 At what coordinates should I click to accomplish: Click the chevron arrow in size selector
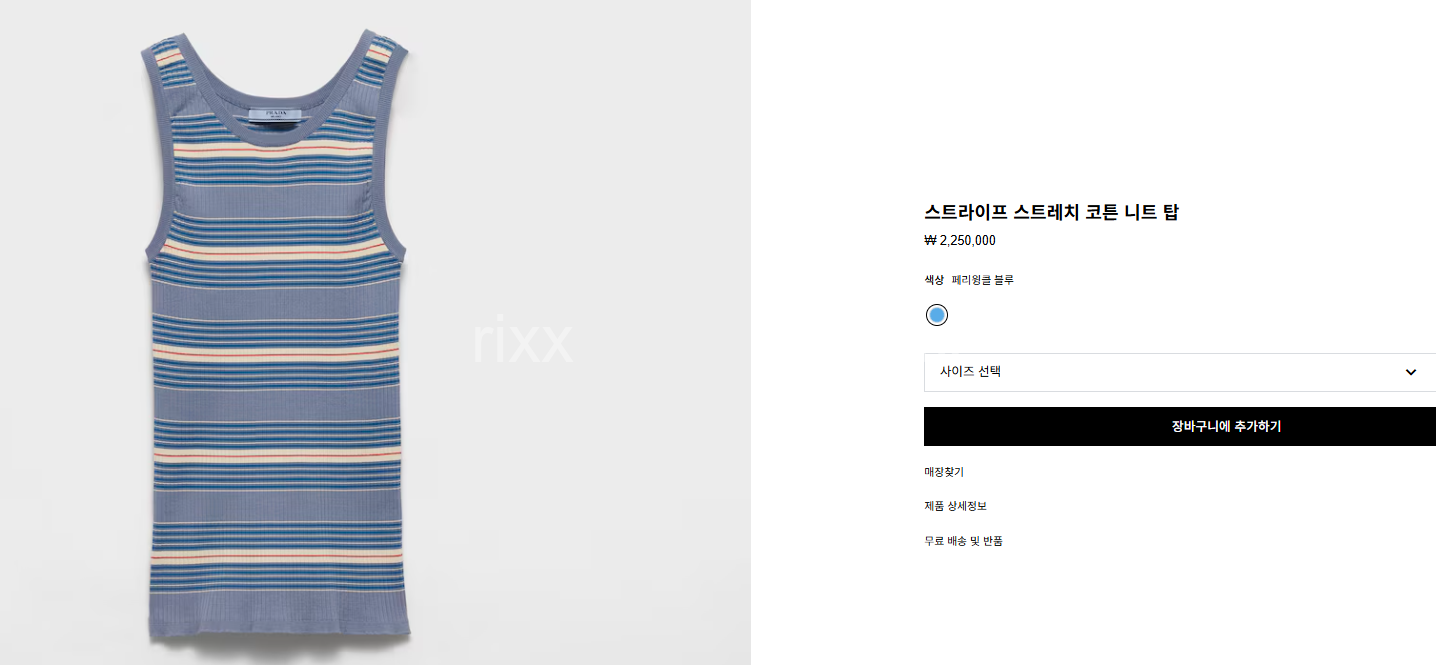pyautogui.click(x=1411, y=372)
